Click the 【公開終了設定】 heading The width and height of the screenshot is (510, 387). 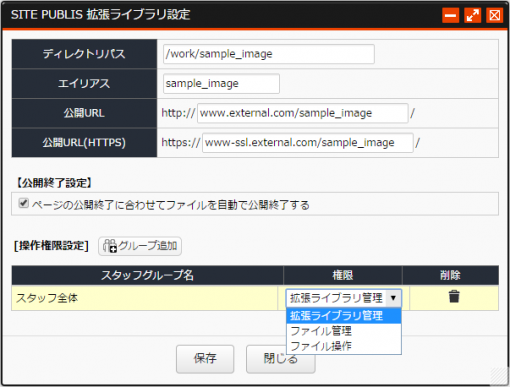click(x=55, y=183)
